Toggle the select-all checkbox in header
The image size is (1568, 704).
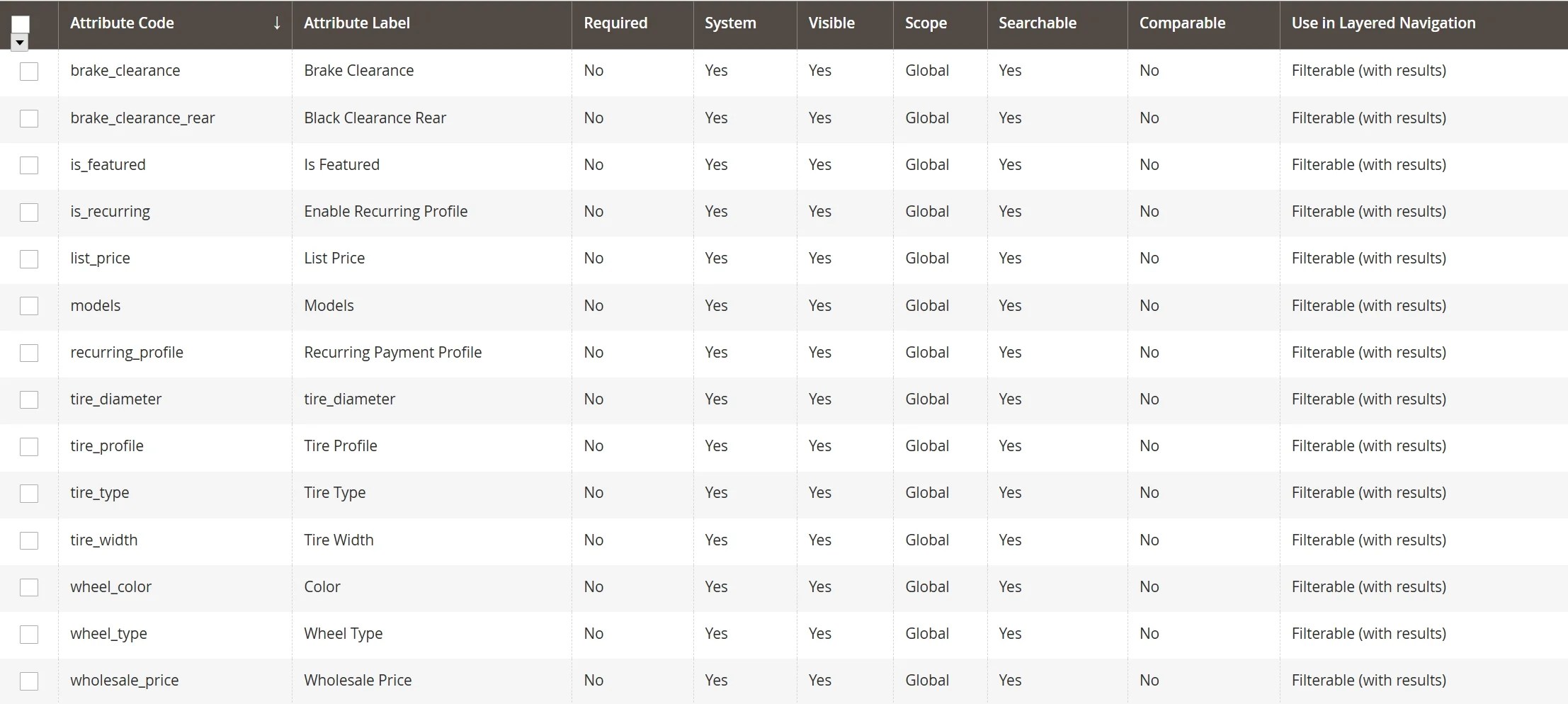pos(20,23)
